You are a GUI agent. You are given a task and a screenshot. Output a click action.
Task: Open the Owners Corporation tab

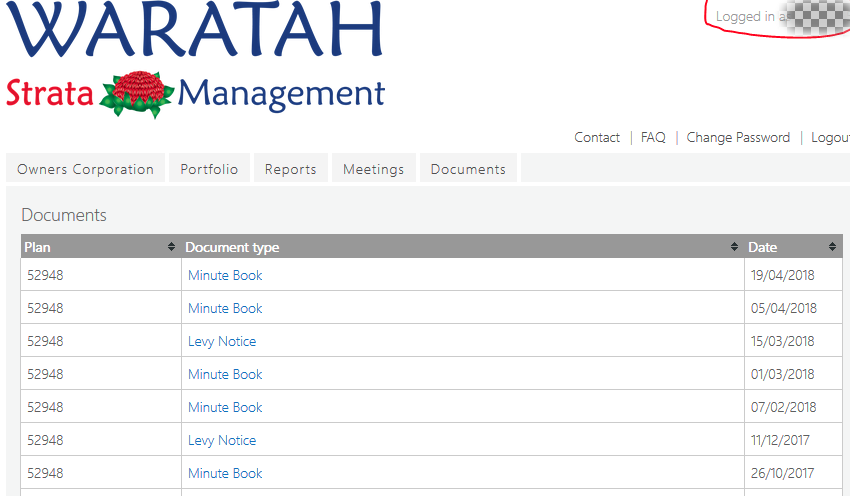pyautogui.click(x=85, y=169)
